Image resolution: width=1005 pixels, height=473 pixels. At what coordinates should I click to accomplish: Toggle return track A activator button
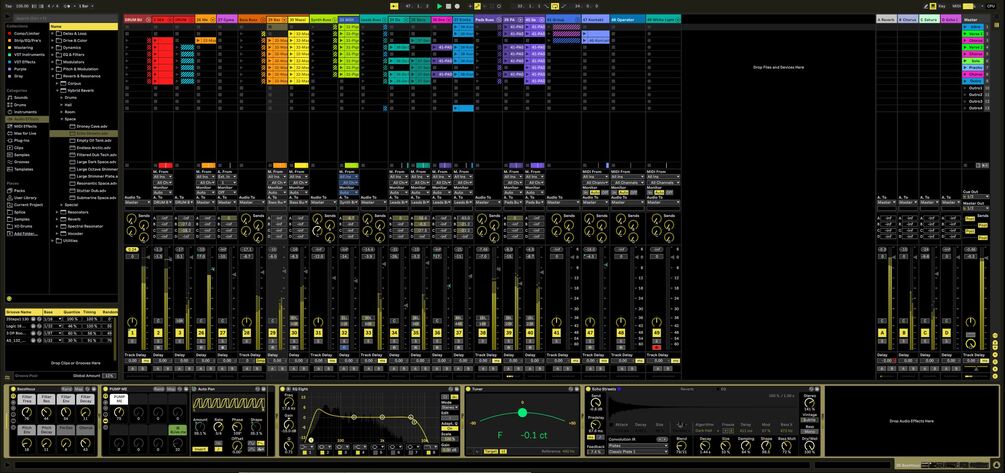click(x=882, y=333)
